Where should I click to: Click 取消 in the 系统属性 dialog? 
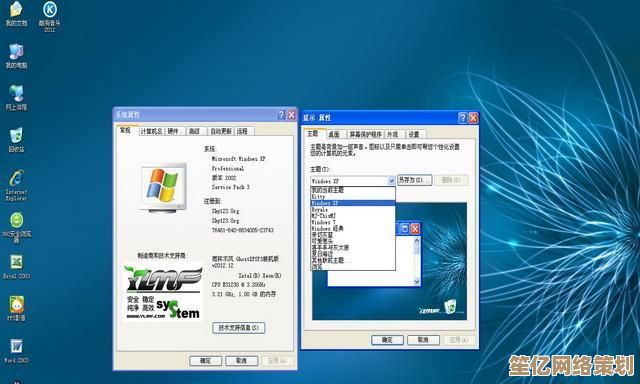click(242, 361)
